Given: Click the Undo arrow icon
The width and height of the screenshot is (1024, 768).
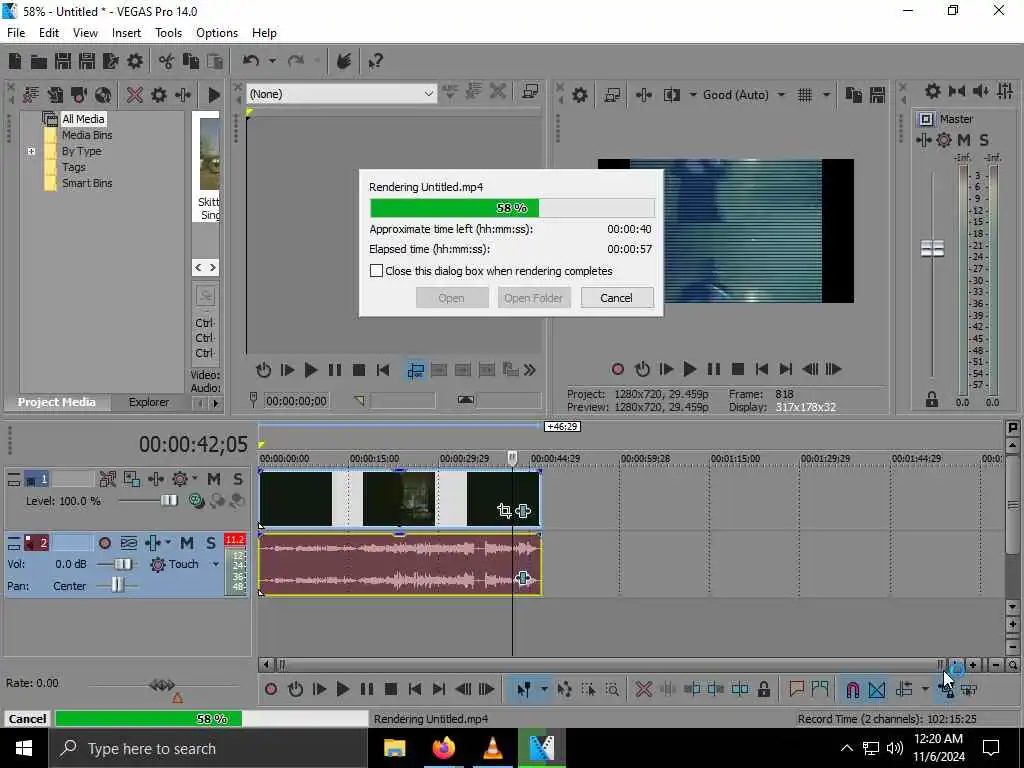Looking at the screenshot, I should 251,61.
